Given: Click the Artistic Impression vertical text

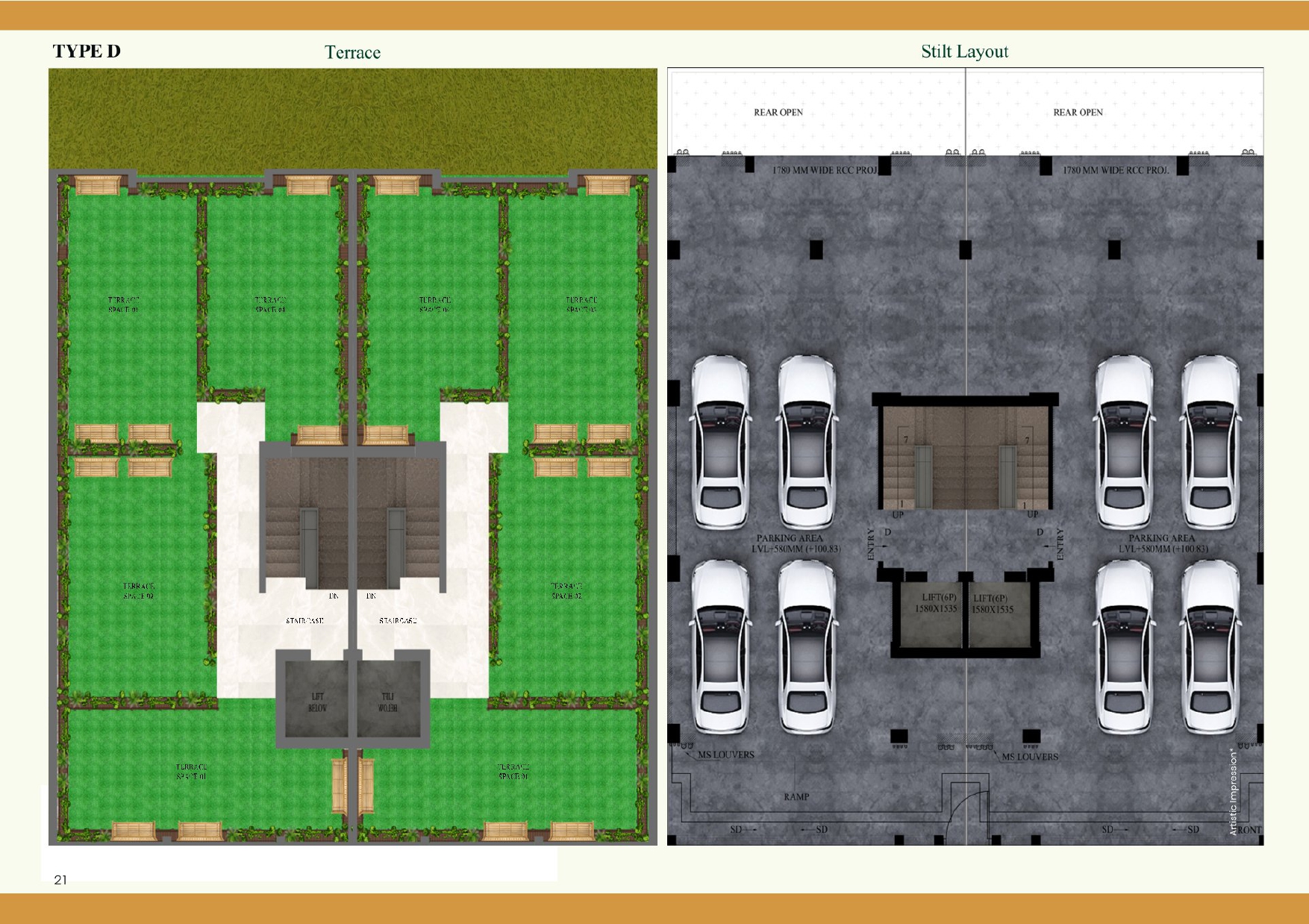Looking at the screenshot, I should point(1233,791).
